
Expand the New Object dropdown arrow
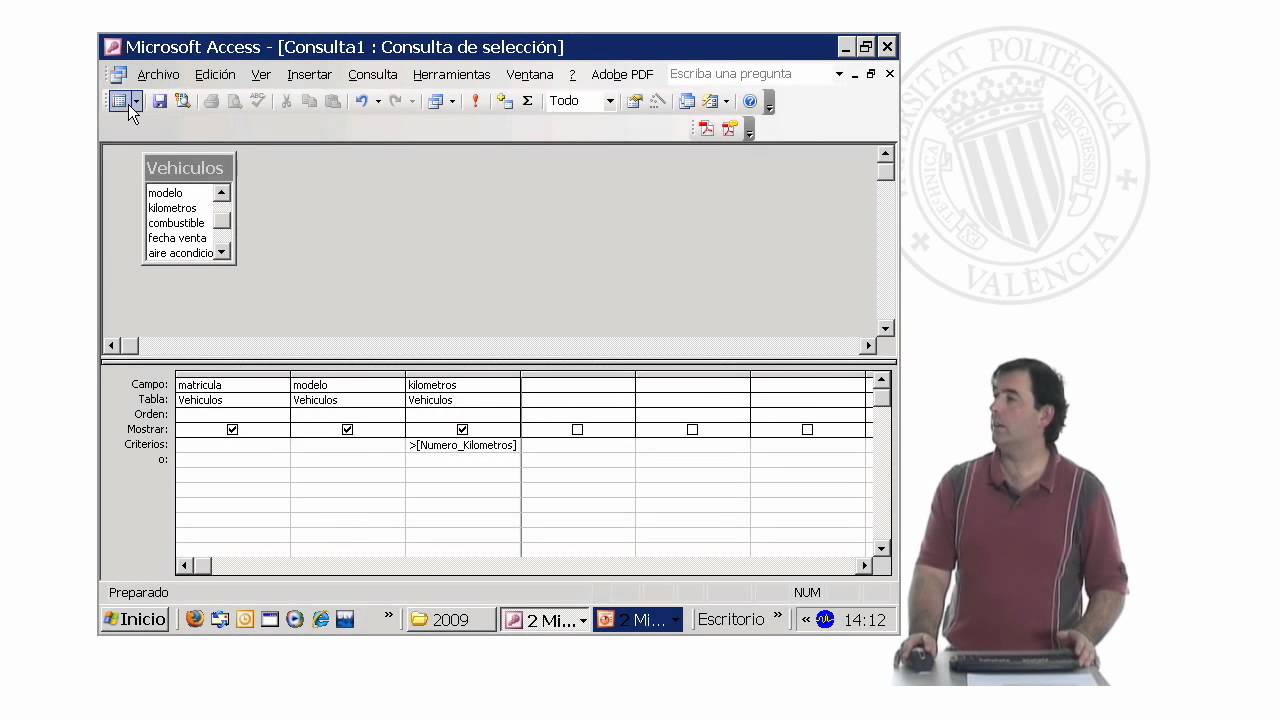[726, 101]
